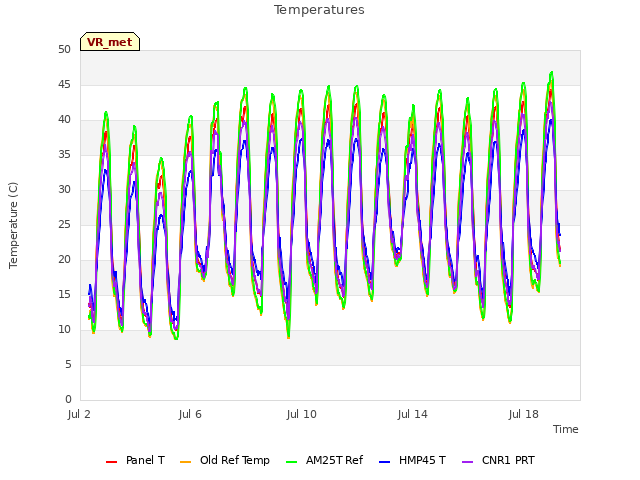640x480 pixels.
Task: Click the 15 y-axis tick label
Action: click(64, 294)
